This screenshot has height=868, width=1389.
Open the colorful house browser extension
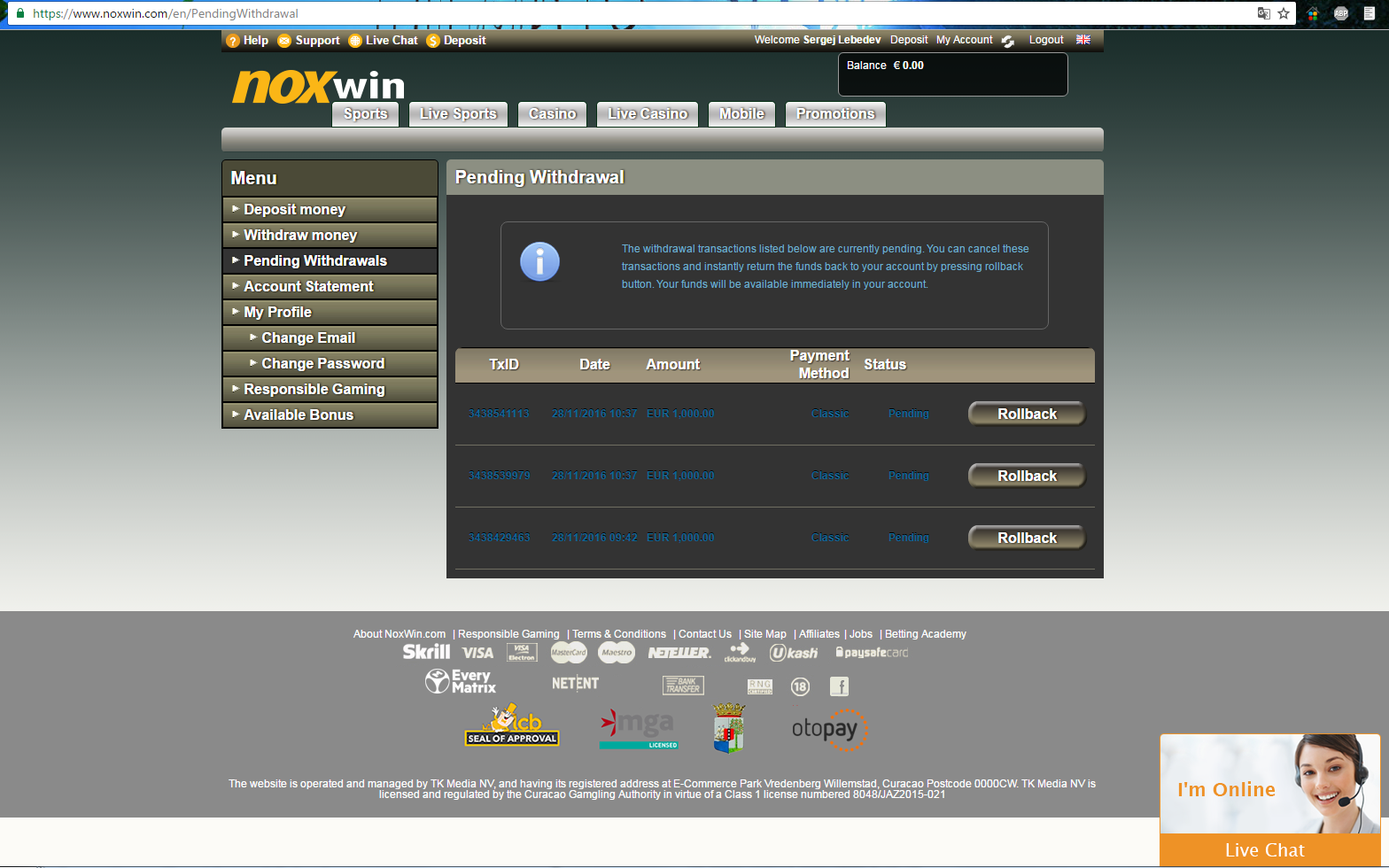(x=1313, y=13)
